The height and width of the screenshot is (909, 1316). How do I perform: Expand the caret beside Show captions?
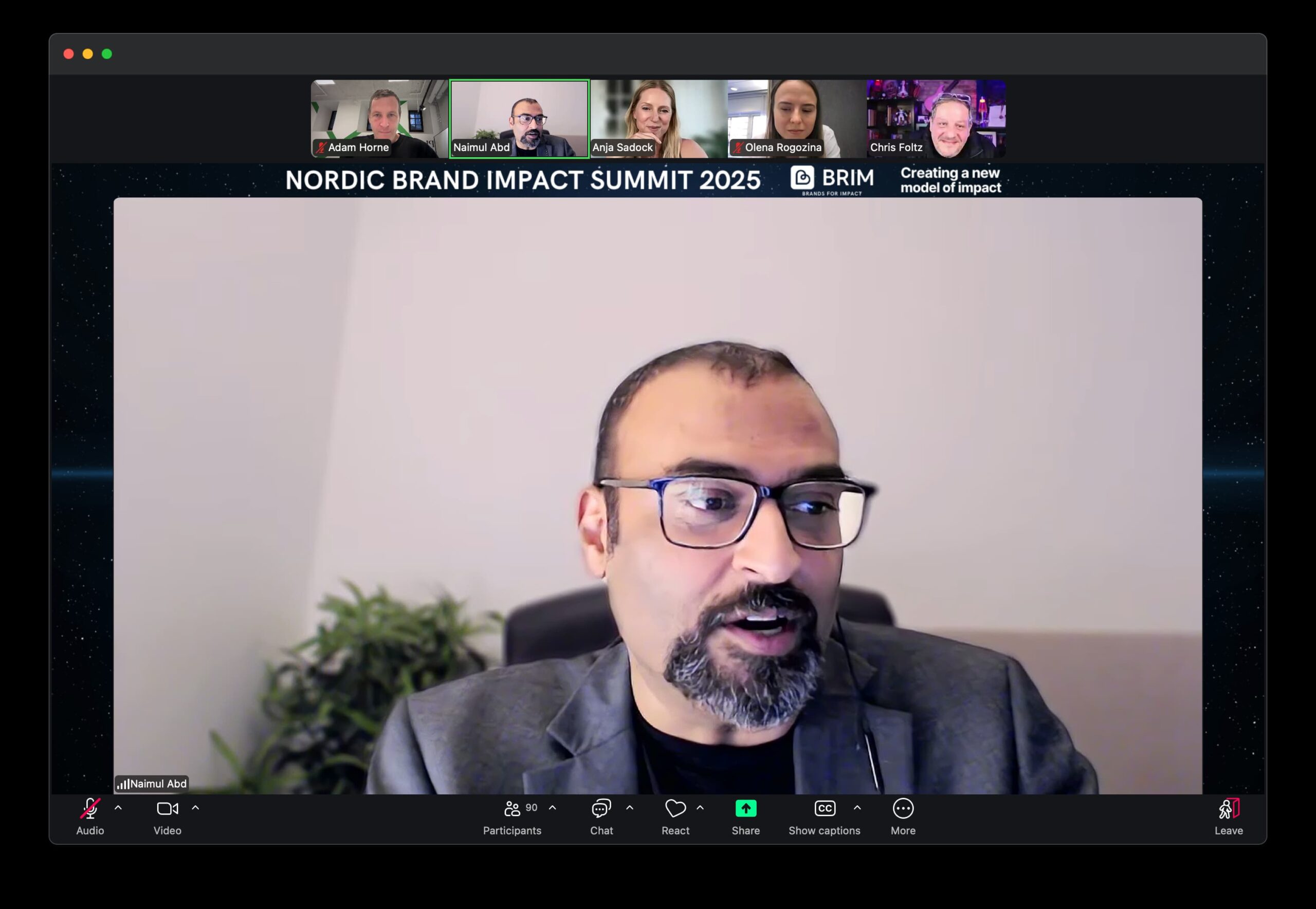coord(857,808)
